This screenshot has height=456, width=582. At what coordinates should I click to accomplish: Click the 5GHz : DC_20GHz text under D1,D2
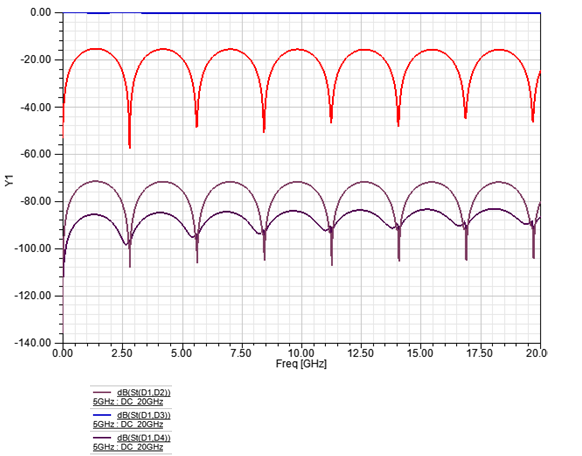[x=128, y=401]
